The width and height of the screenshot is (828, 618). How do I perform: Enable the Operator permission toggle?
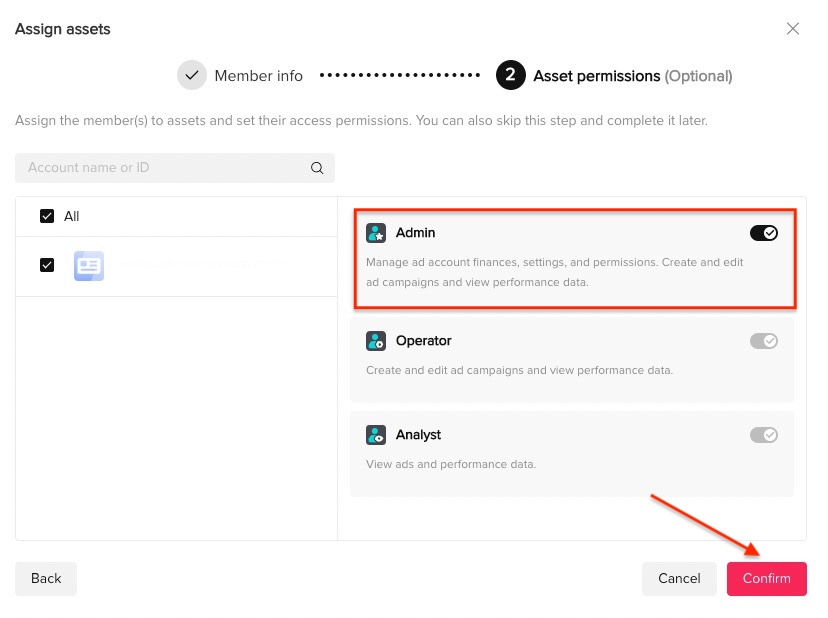coord(764,341)
